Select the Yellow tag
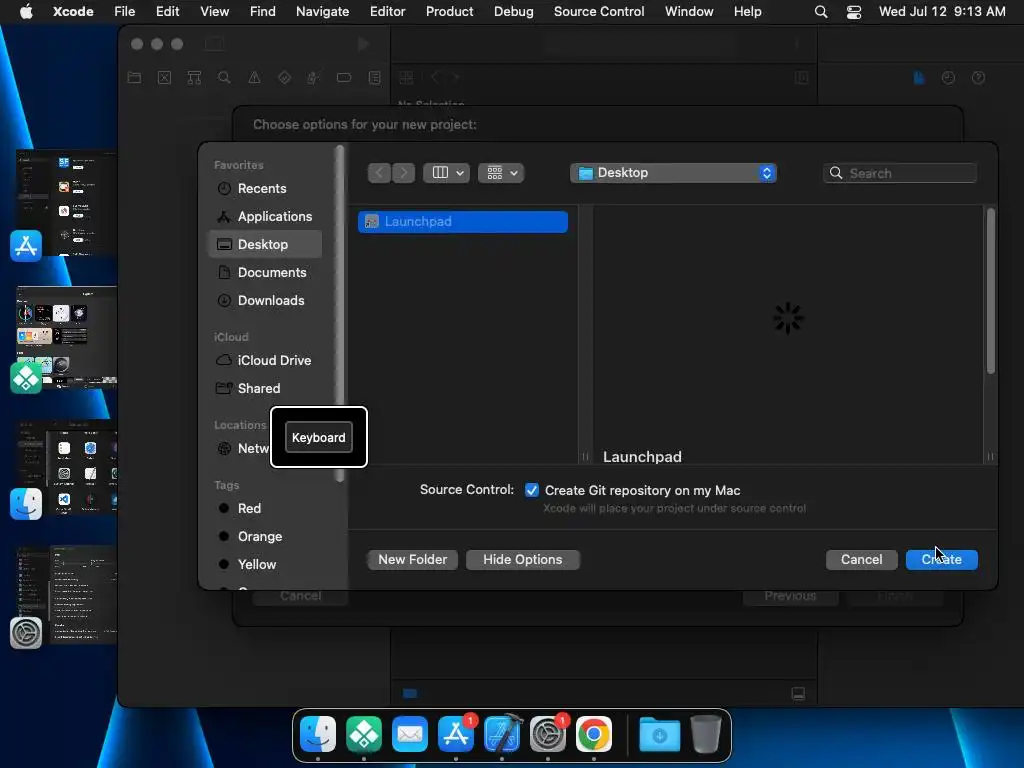Screen dimensions: 1024x768 256,564
